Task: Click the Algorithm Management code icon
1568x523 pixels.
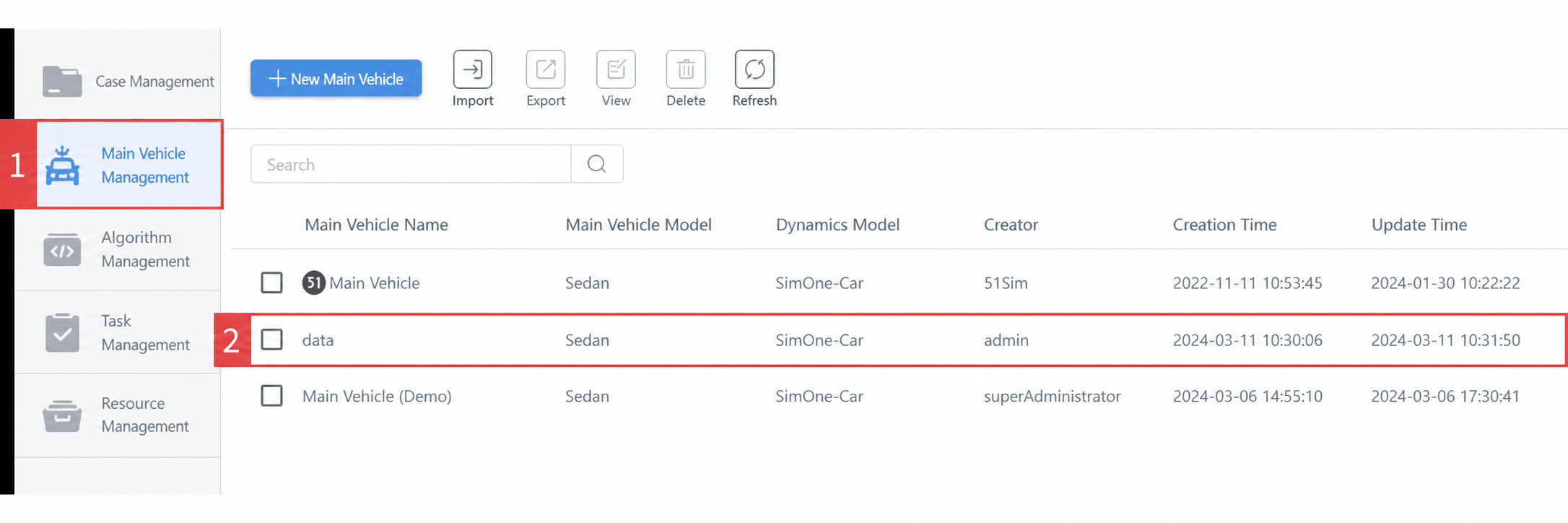Action: [62, 250]
